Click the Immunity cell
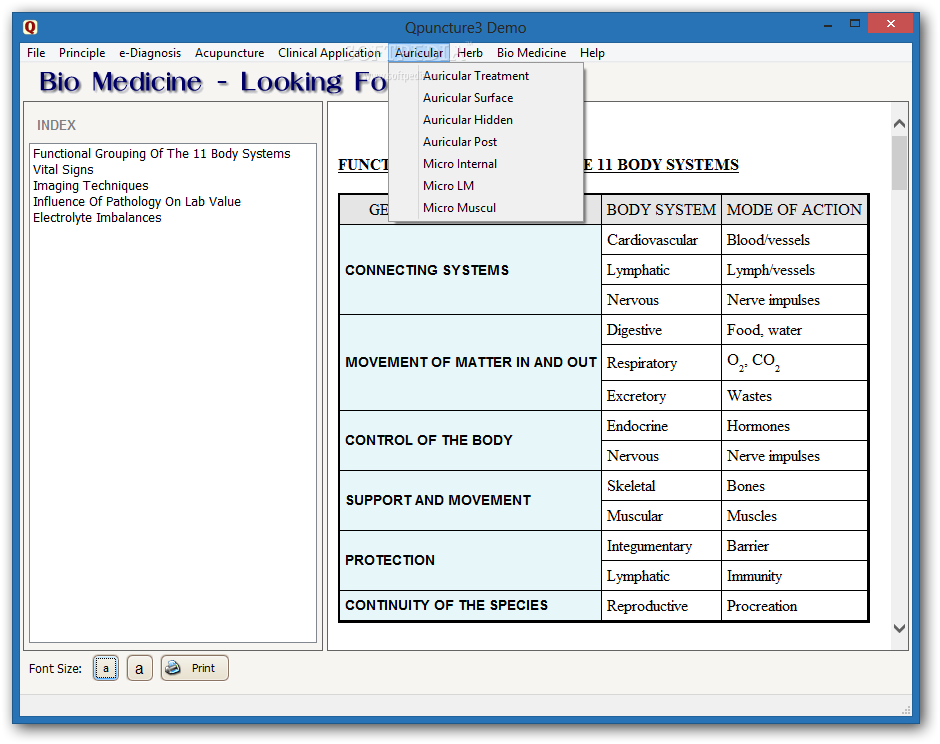This screenshot has width=940, height=744. pos(794,576)
